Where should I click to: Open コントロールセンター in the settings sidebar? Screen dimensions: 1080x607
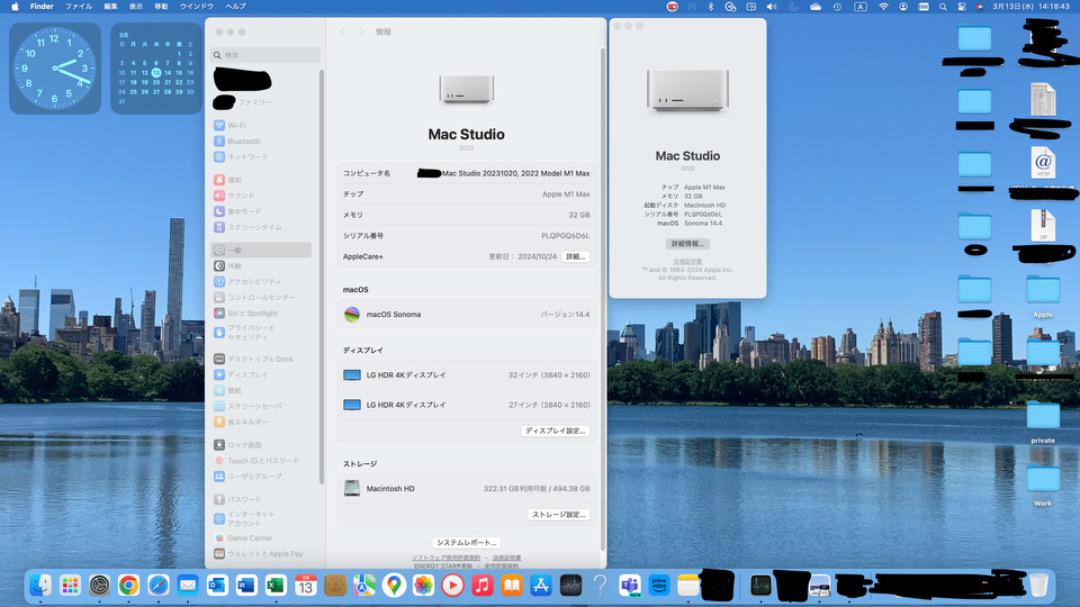click(254, 298)
